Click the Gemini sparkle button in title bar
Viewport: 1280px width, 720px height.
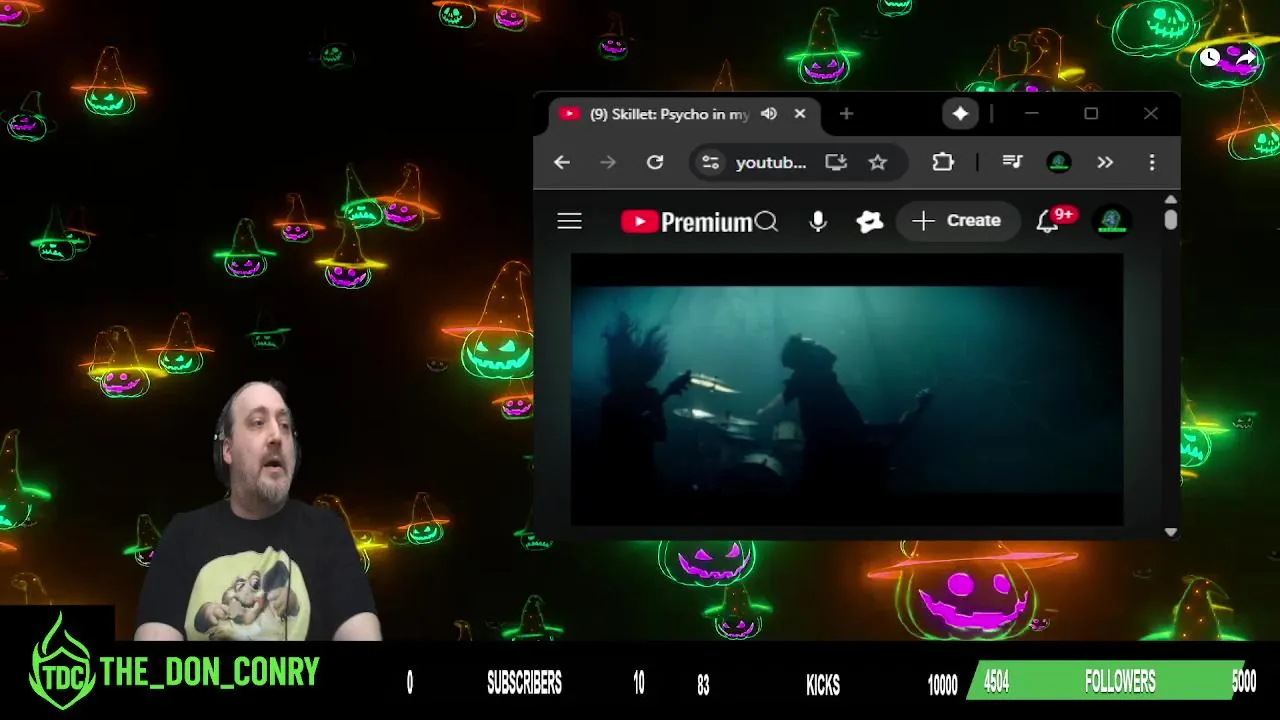point(960,114)
